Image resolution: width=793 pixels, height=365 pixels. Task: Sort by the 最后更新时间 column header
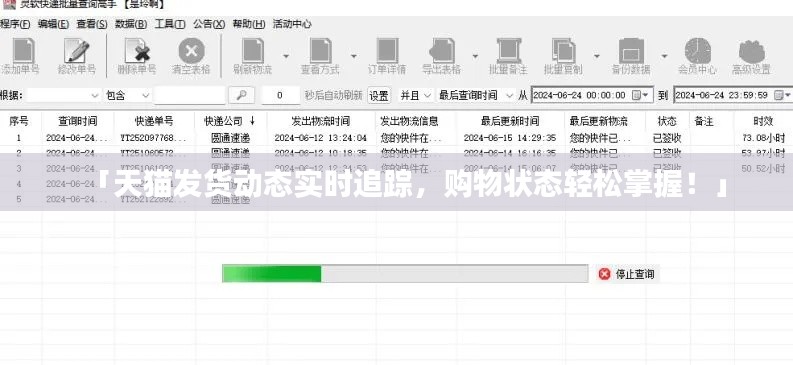point(510,121)
